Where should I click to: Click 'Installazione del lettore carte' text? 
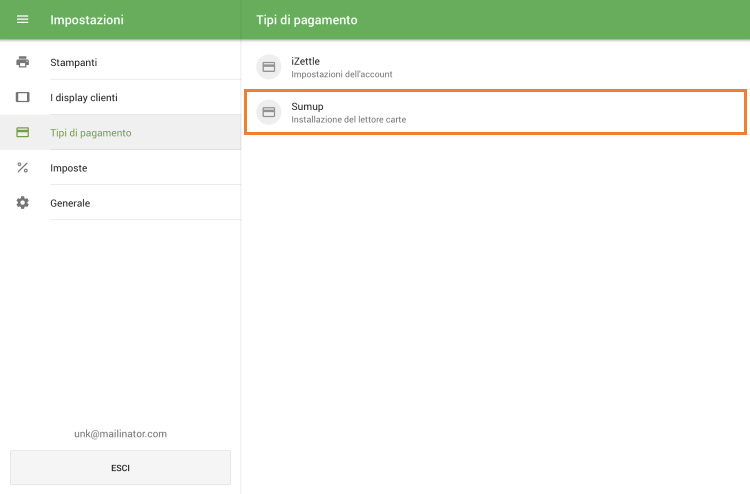(x=348, y=120)
